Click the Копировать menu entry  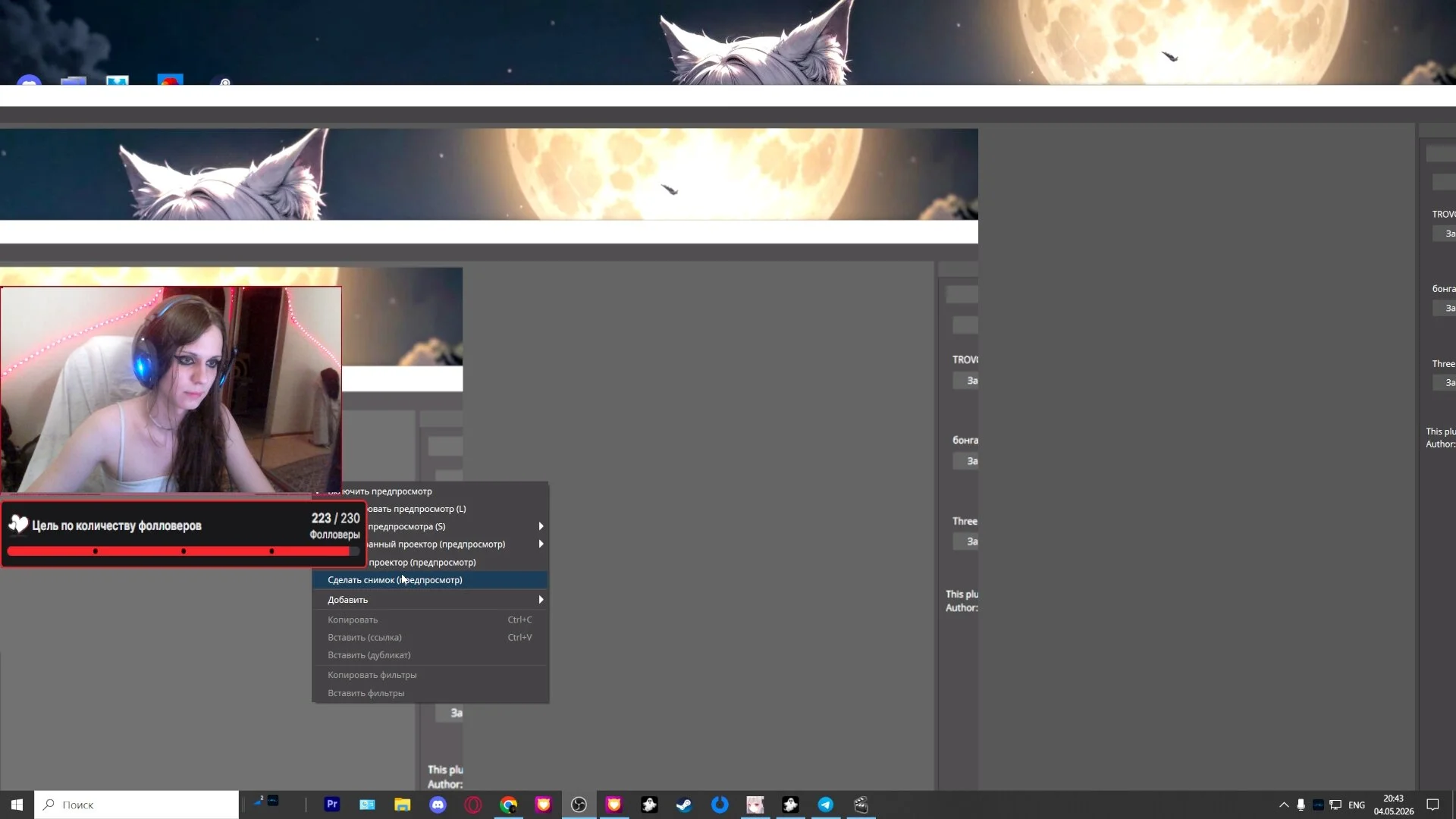[430, 620]
